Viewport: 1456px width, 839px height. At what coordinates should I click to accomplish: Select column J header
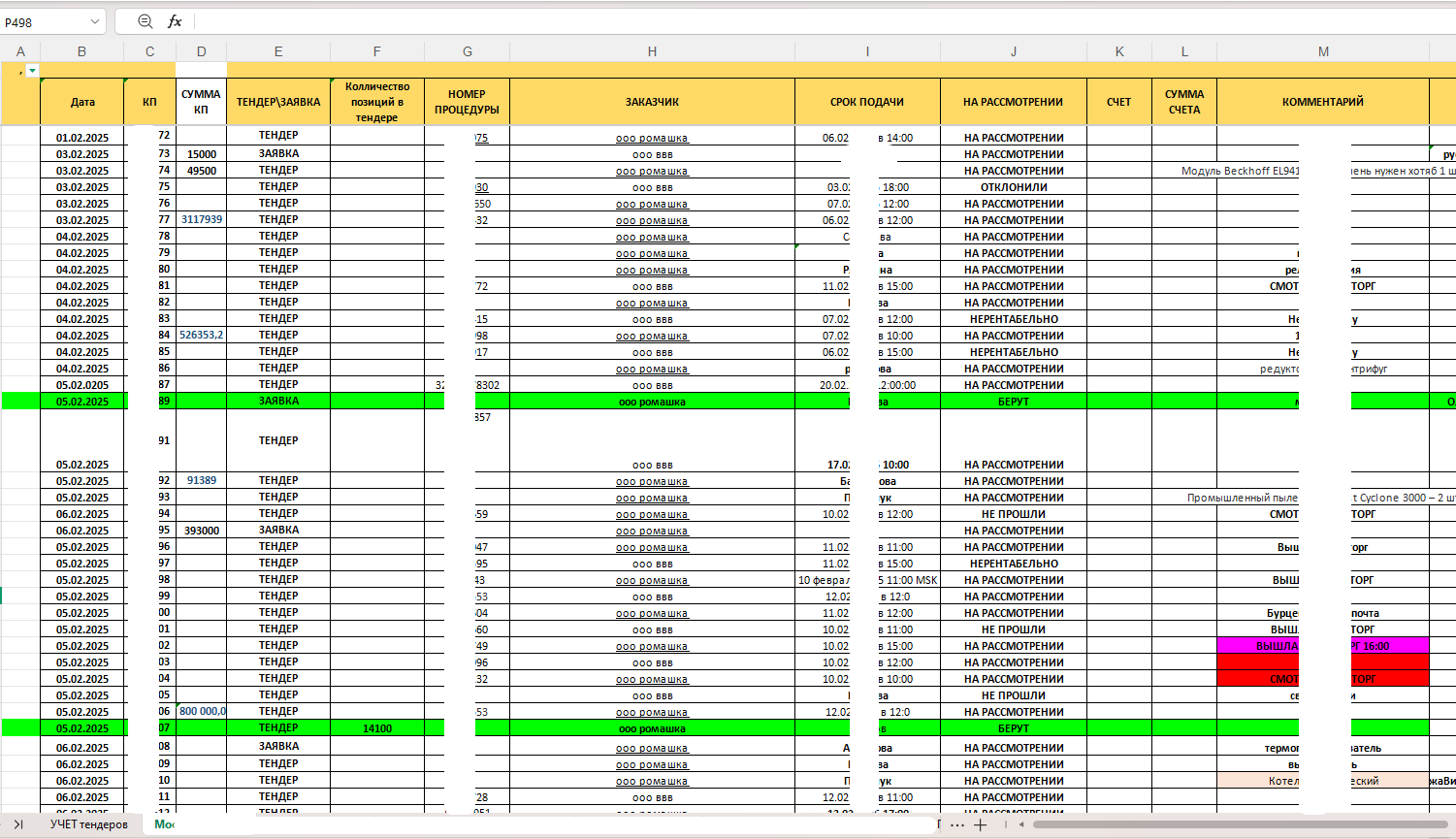1013,51
